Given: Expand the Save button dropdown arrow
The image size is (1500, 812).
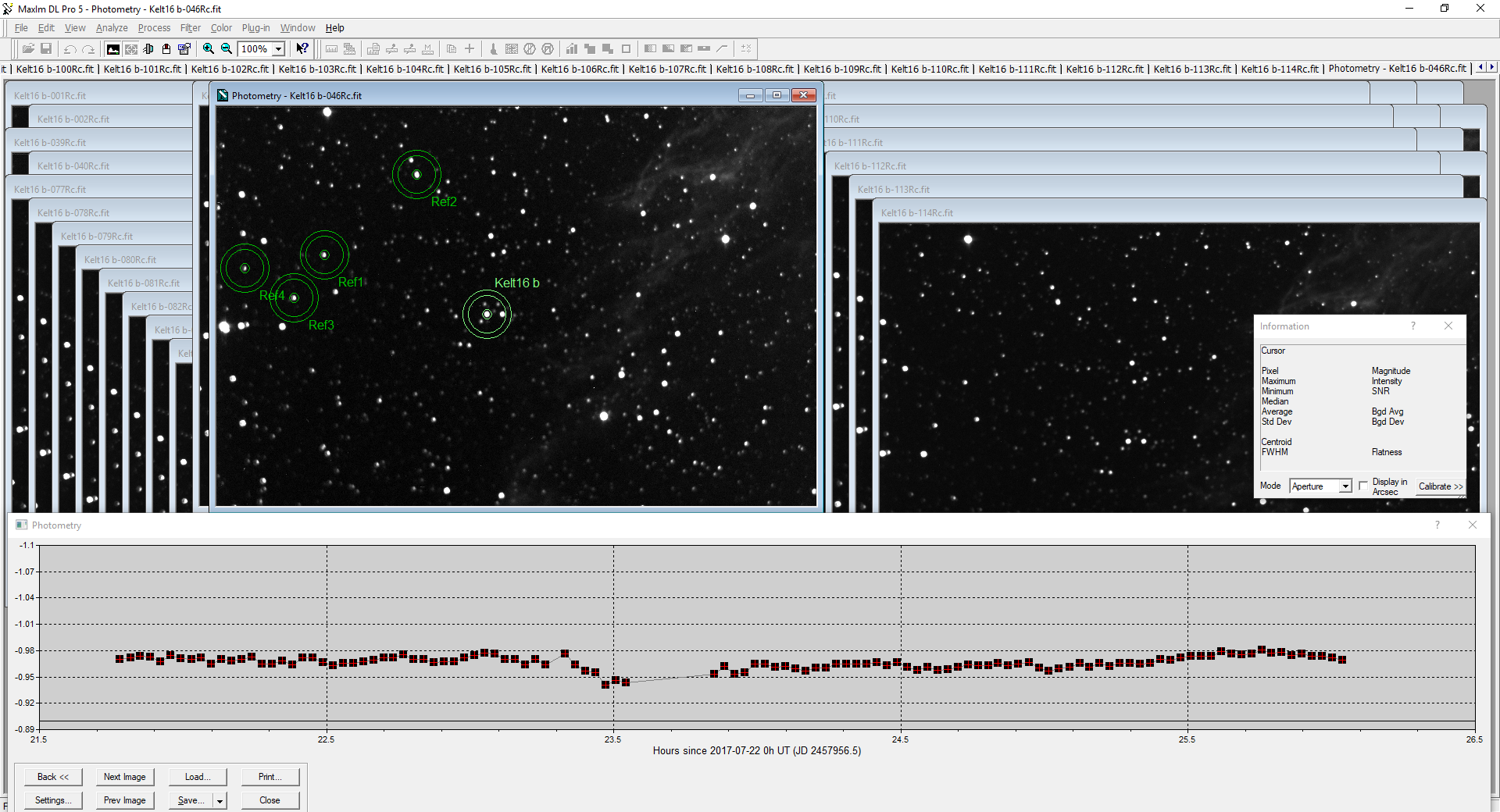Looking at the screenshot, I should pyautogui.click(x=220, y=801).
